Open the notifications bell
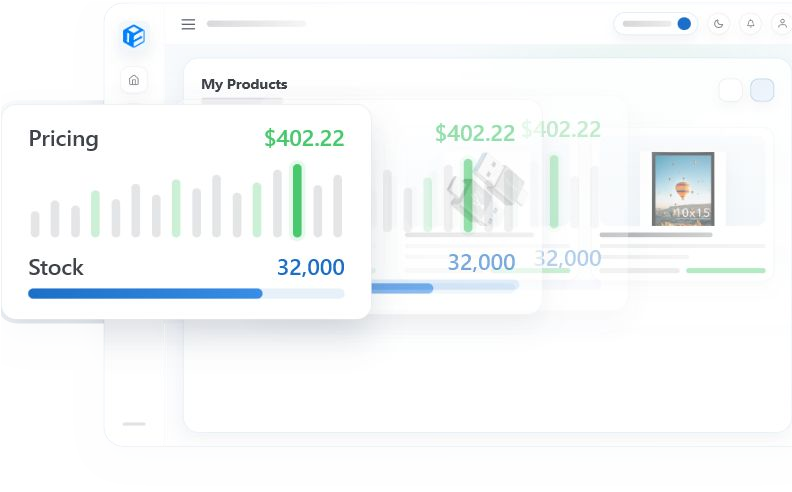 tap(751, 24)
